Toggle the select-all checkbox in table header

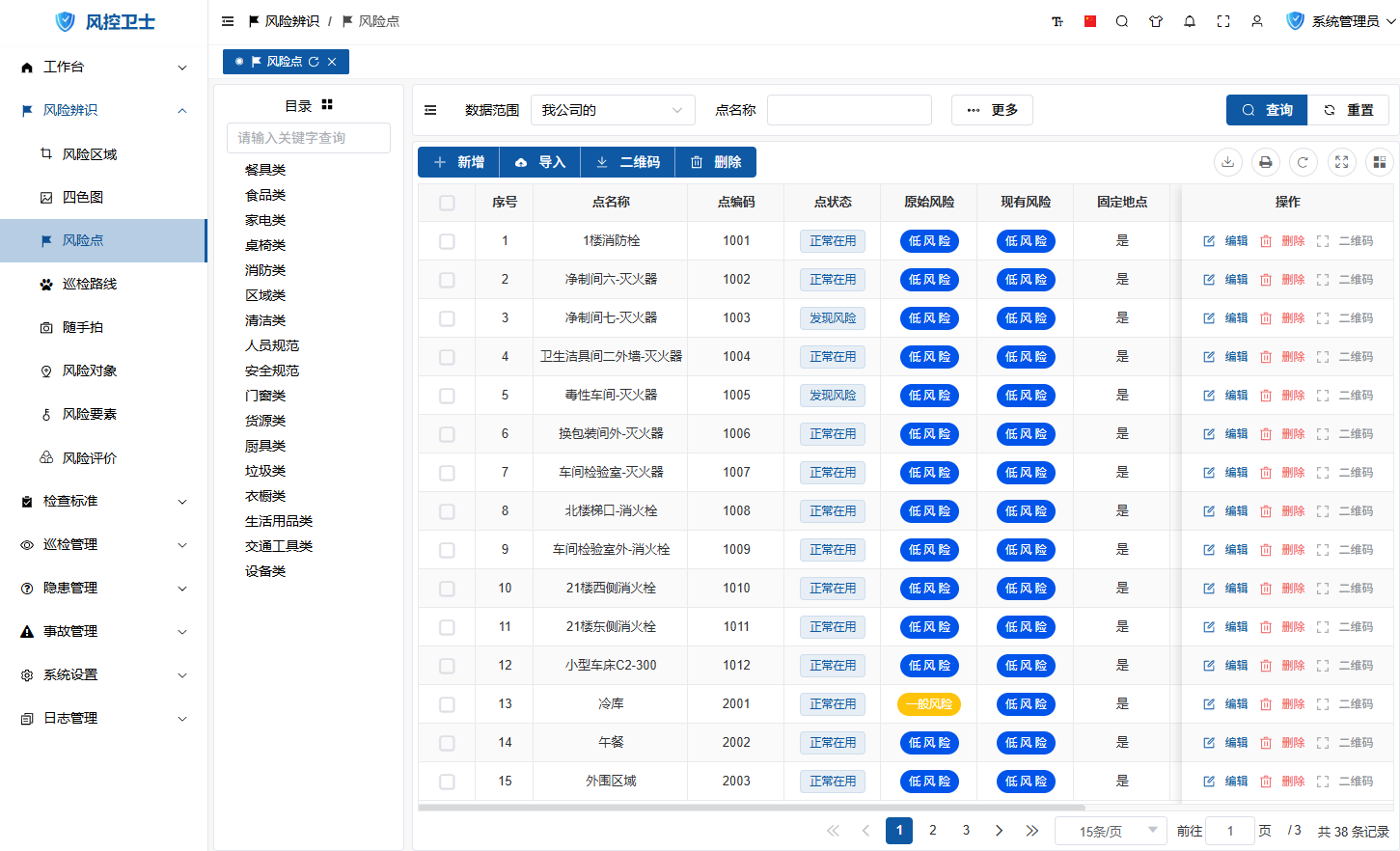[447, 203]
